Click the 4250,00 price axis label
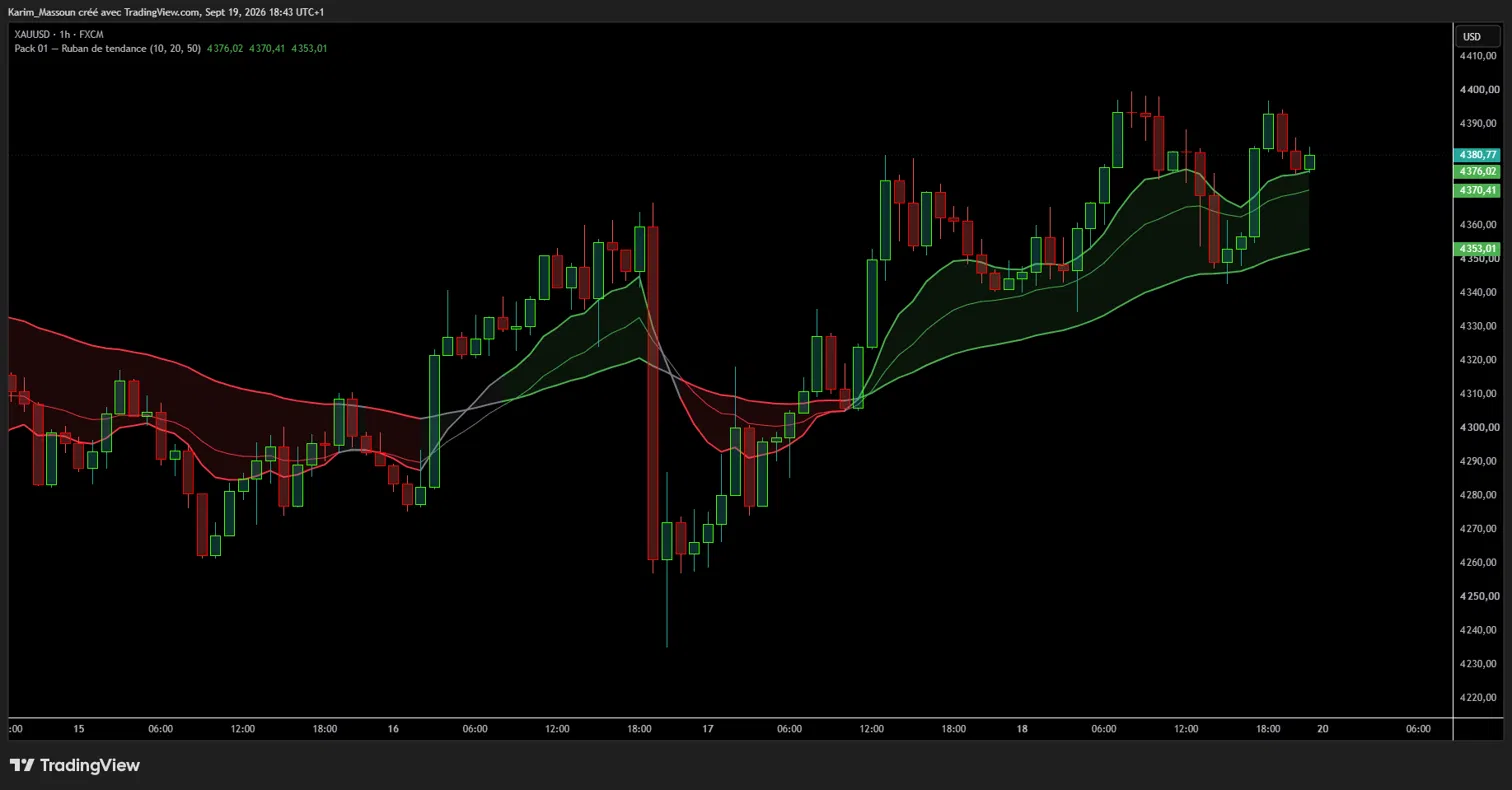 click(x=1478, y=597)
